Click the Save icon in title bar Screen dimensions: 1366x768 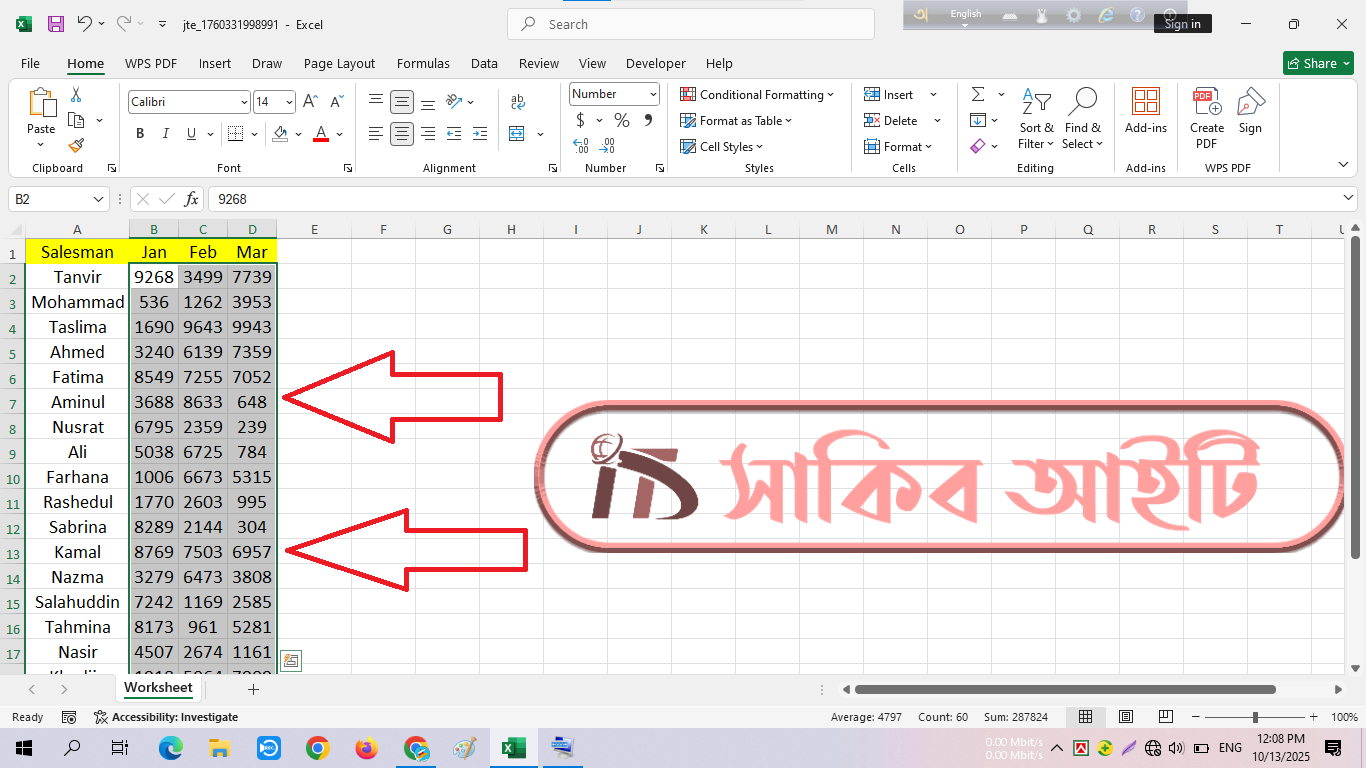(56, 24)
